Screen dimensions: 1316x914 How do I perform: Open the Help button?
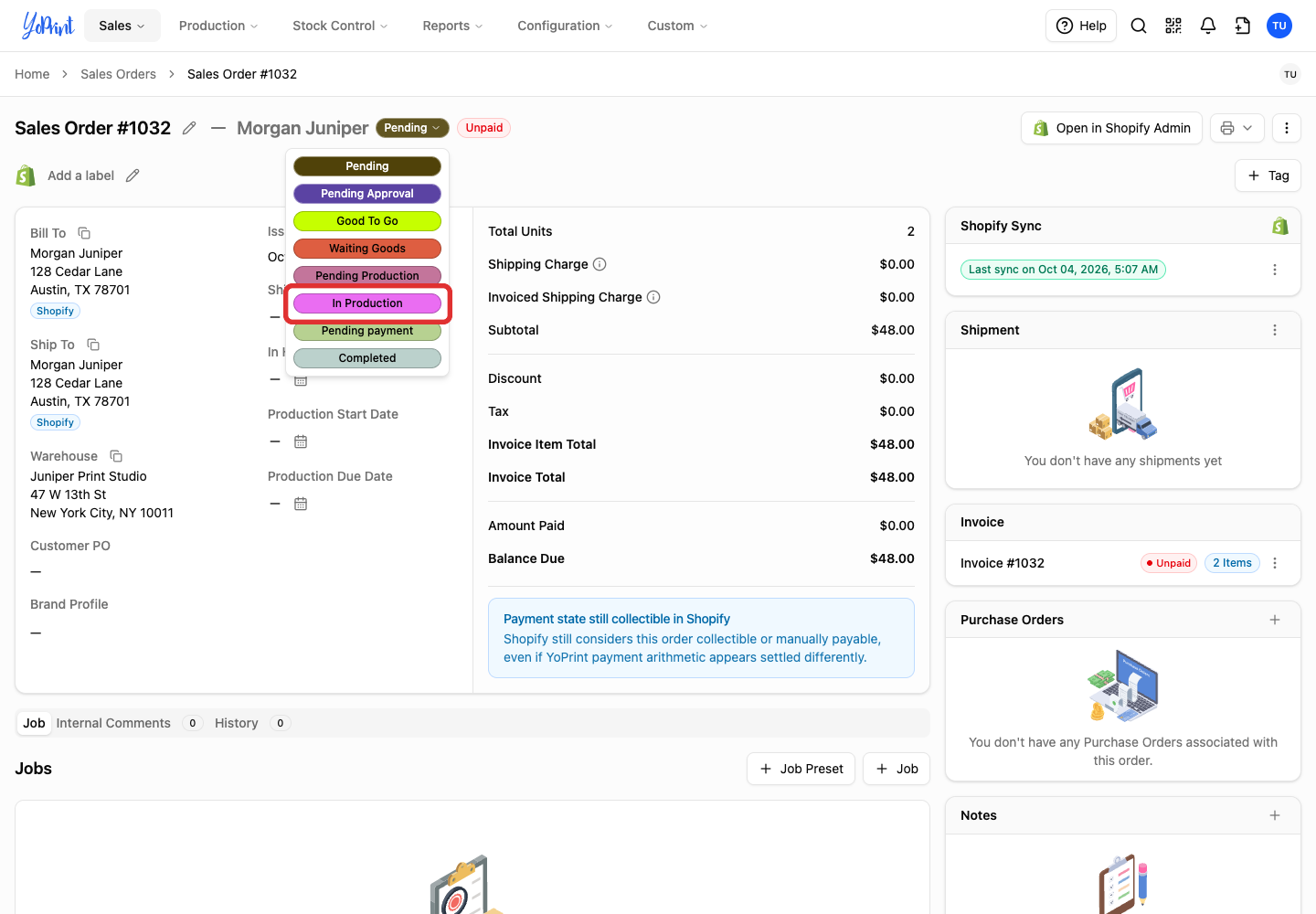point(1081,26)
